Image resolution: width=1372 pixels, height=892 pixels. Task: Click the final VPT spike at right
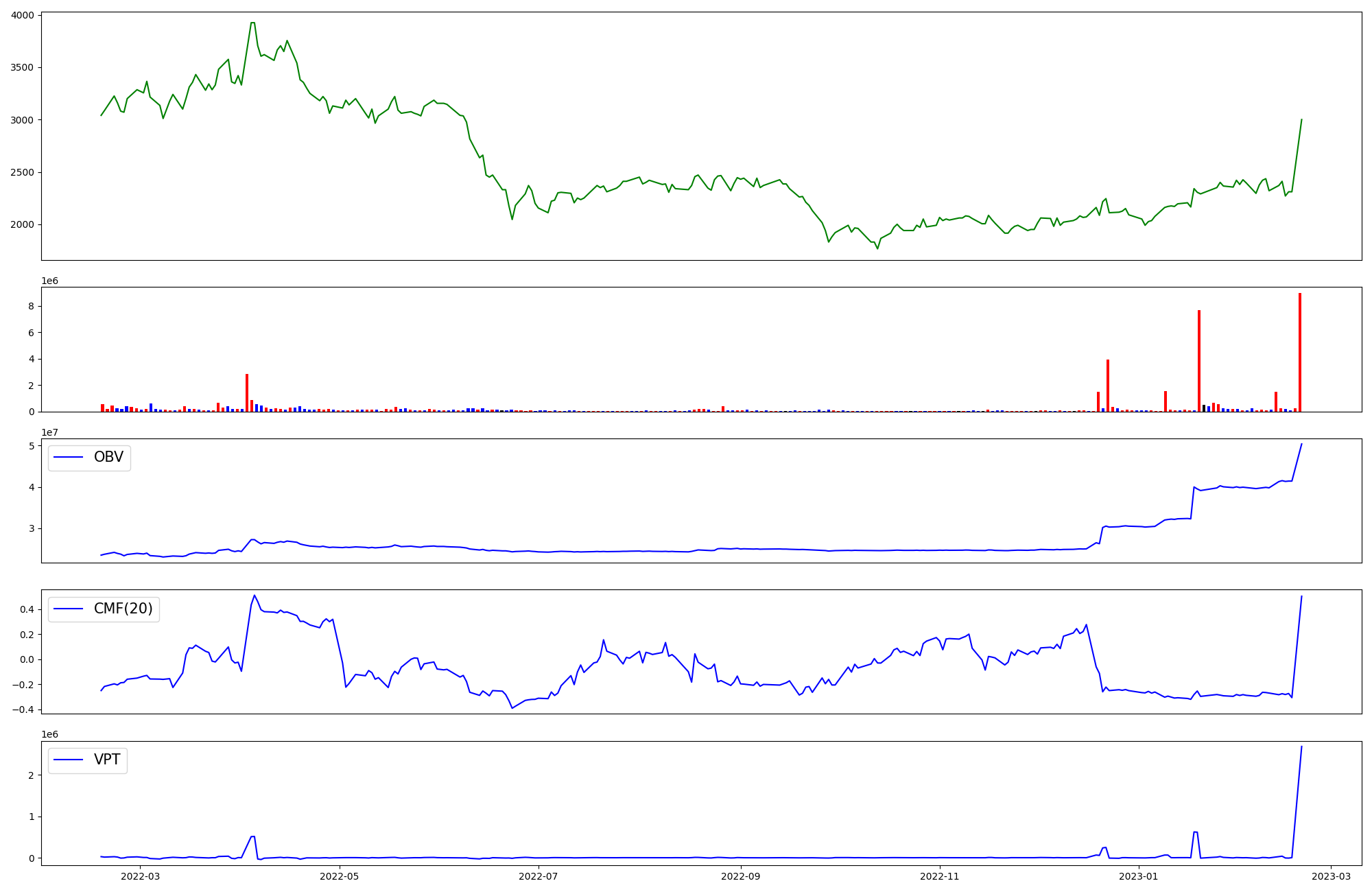point(1301,747)
